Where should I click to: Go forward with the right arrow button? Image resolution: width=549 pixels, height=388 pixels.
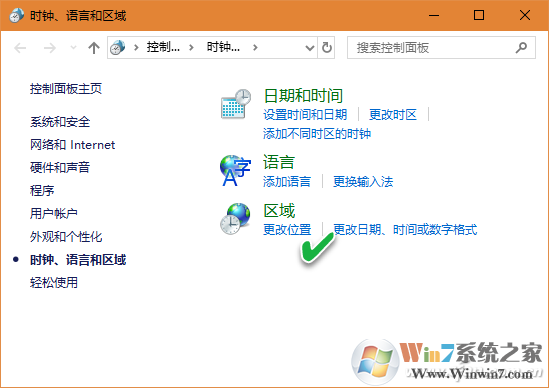pyautogui.click(x=50, y=48)
